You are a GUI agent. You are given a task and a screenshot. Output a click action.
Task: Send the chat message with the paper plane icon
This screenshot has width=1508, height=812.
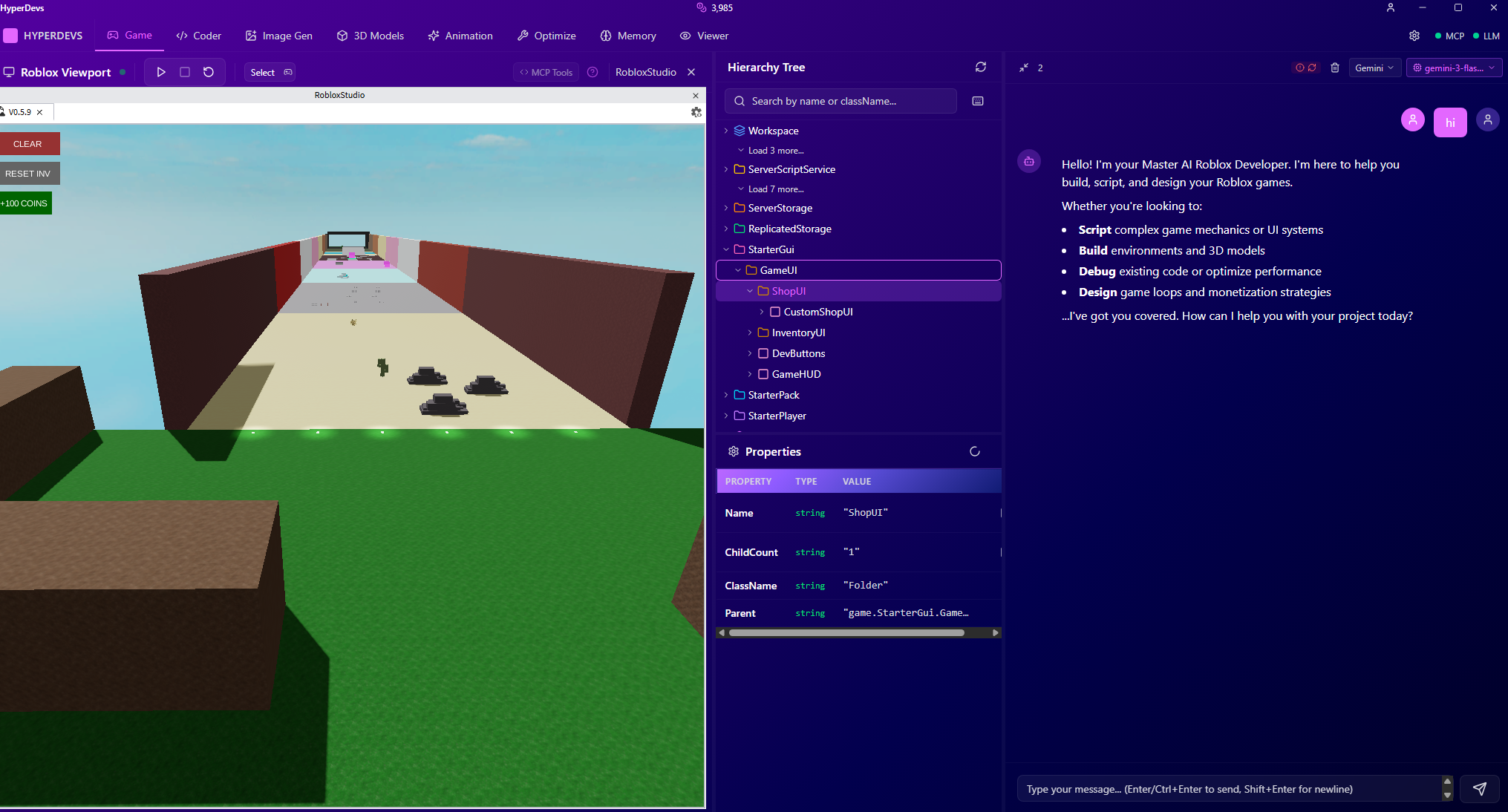coord(1480,789)
